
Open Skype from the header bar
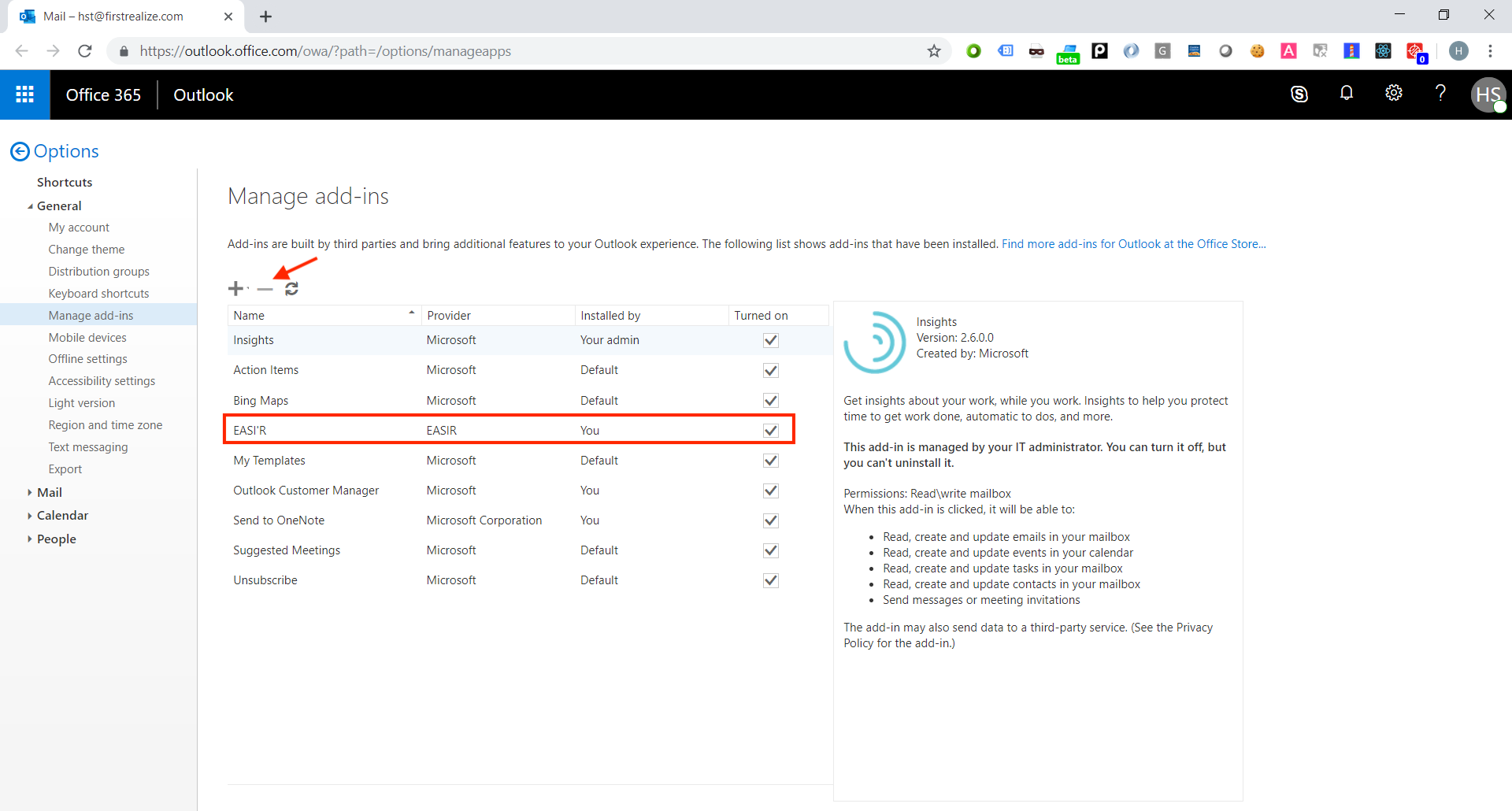1299,94
